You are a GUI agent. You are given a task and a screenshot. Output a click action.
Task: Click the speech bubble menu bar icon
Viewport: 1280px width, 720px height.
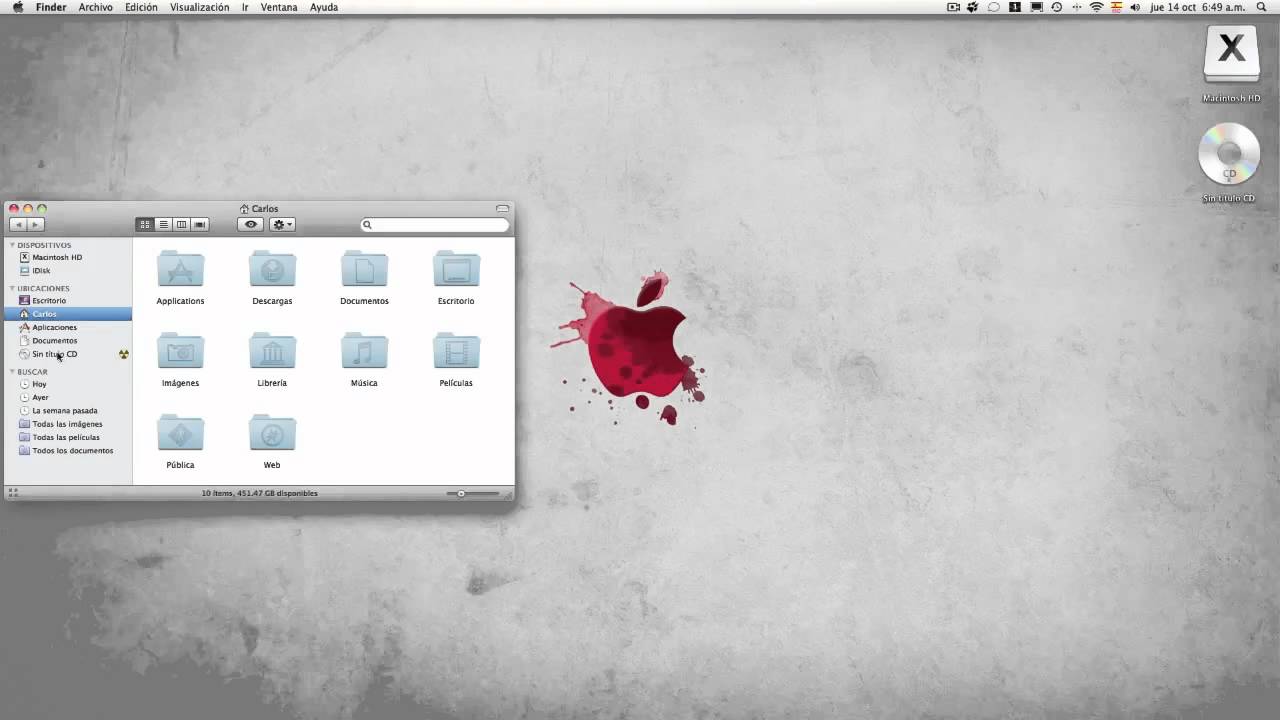pos(993,7)
